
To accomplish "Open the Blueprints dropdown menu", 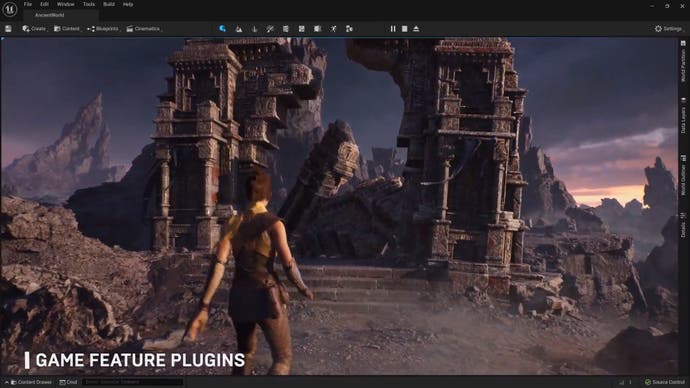I will click(103, 29).
